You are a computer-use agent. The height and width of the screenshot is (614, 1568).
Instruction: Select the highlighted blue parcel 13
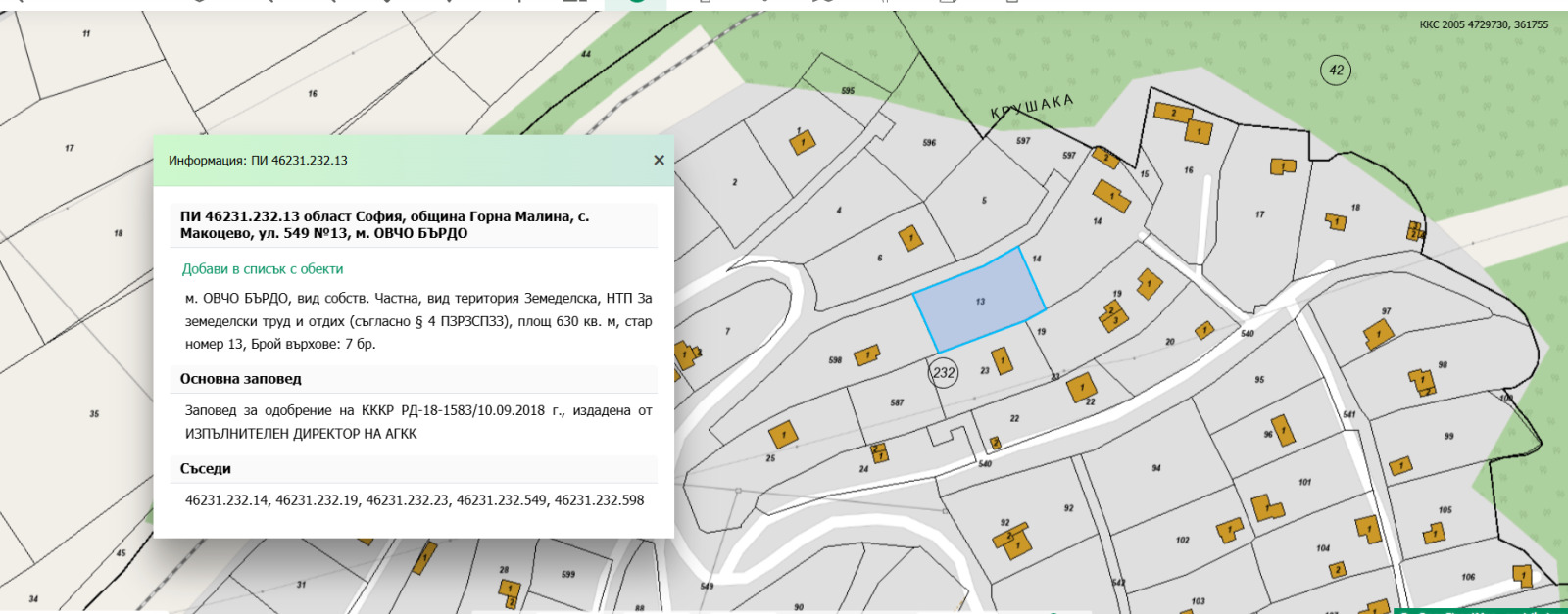tap(980, 300)
